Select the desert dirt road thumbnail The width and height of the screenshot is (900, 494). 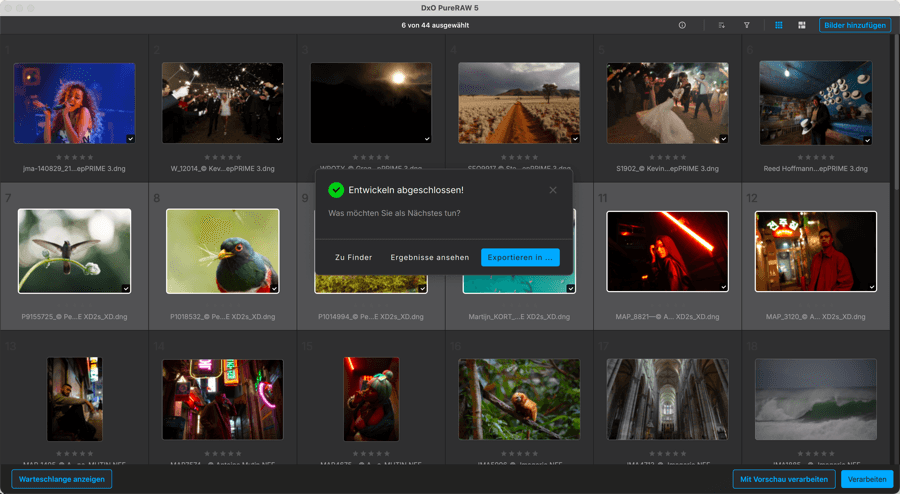tap(519, 103)
